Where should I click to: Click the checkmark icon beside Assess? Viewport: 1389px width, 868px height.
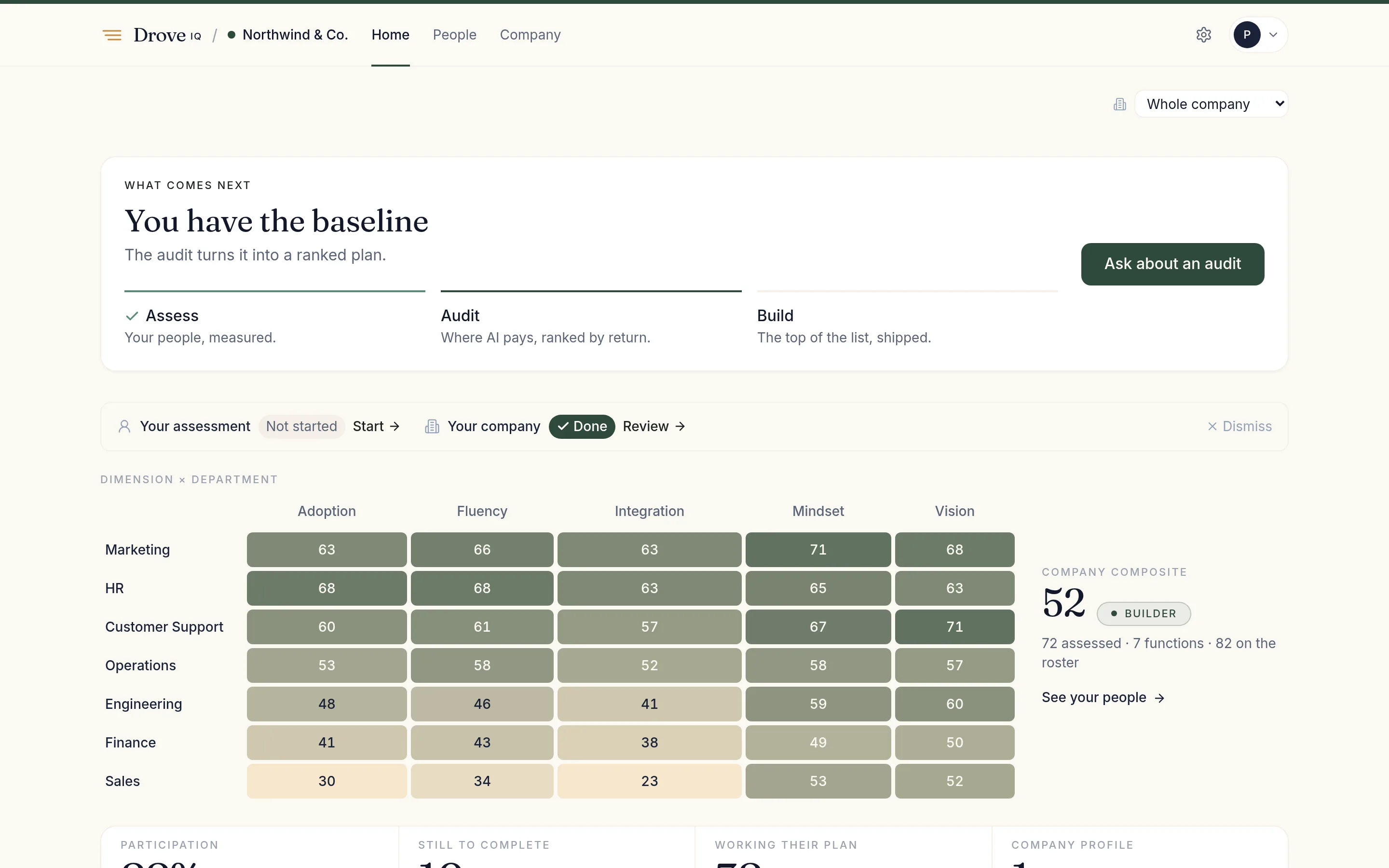(x=132, y=316)
